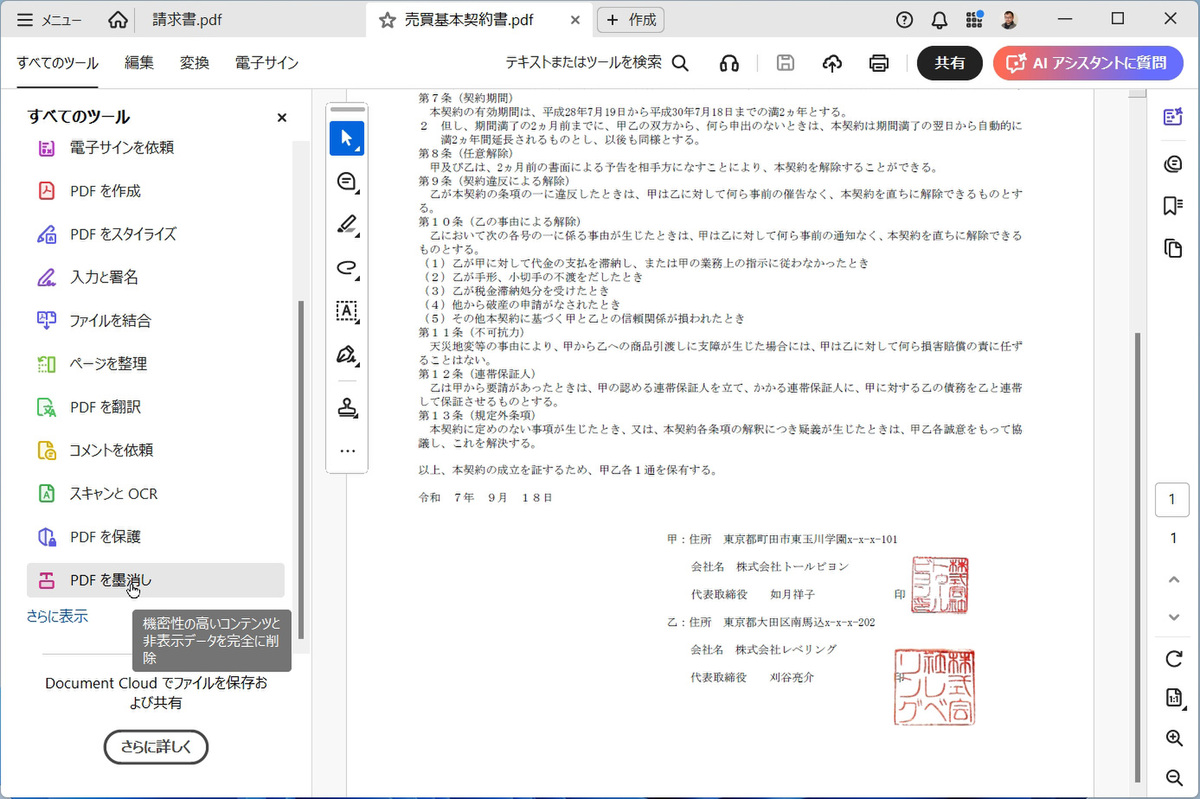Screen dimensions: 1200x799
Task: Select the 編集 menu tab
Action: tap(139, 63)
